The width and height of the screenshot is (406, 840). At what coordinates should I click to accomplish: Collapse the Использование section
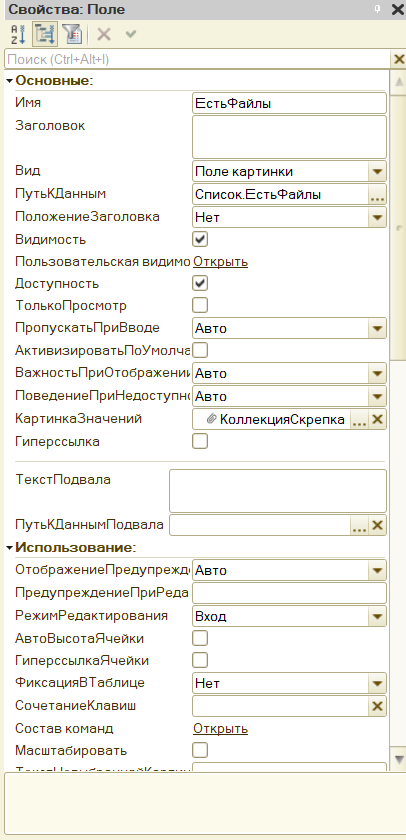(10, 548)
